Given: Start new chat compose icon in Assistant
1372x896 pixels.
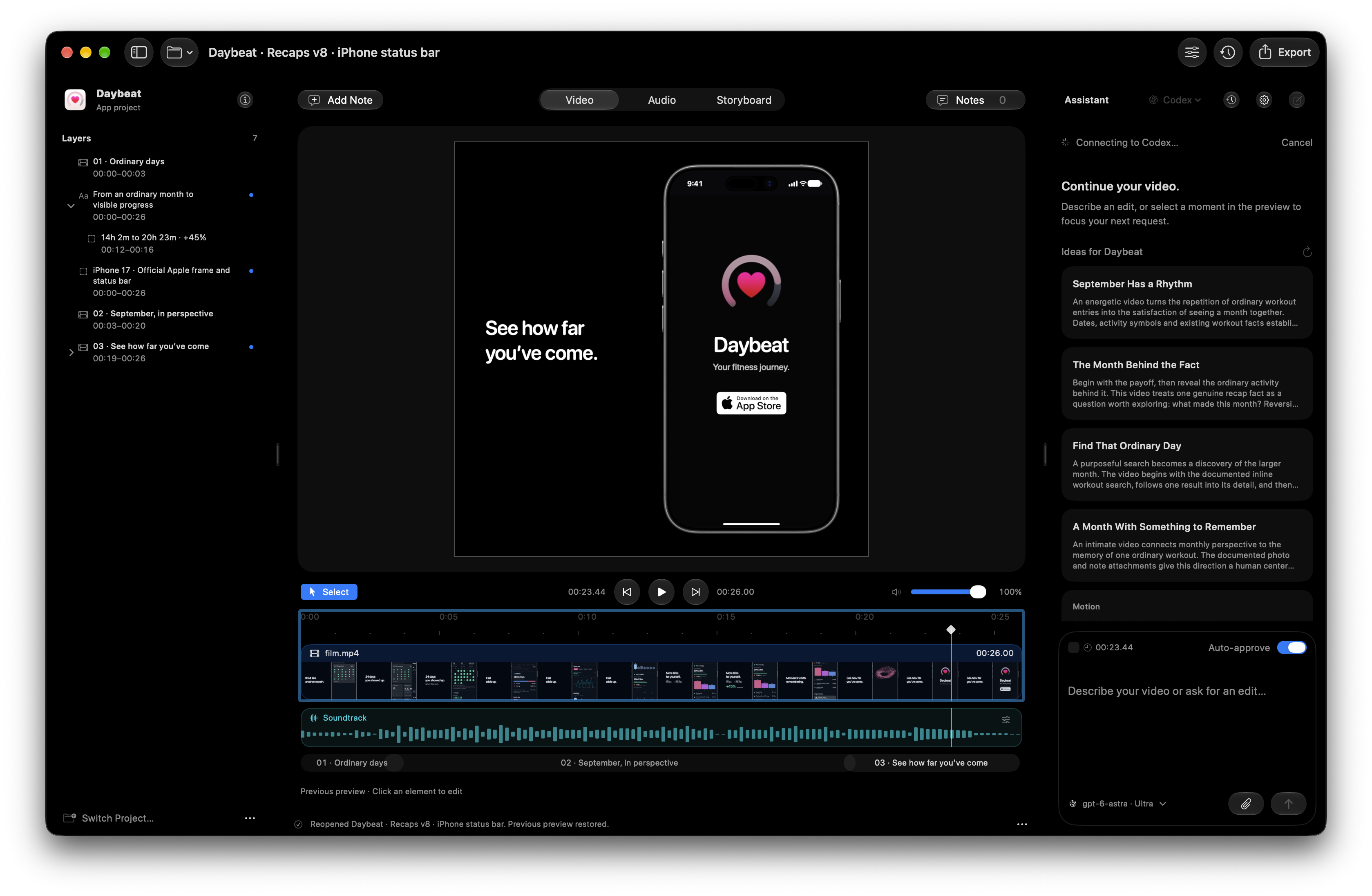Looking at the screenshot, I should click(x=1297, y=100).
